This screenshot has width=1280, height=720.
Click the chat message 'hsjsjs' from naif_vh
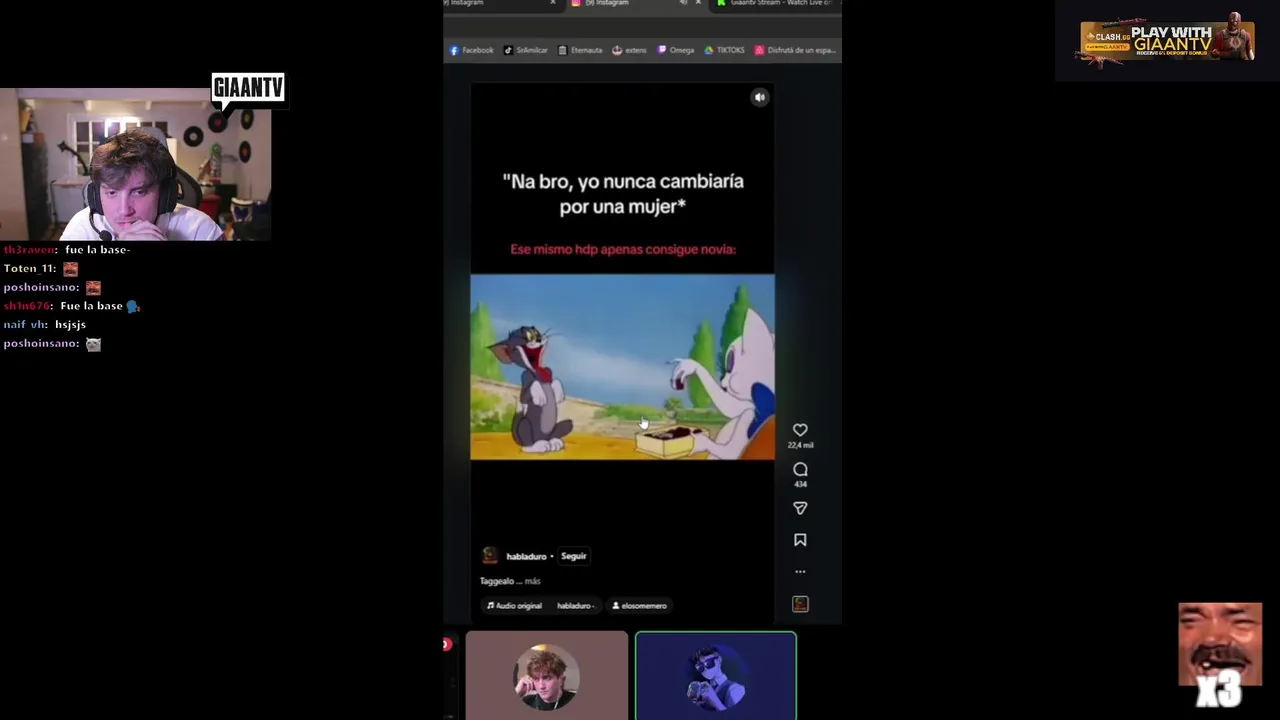coord(70,325)
